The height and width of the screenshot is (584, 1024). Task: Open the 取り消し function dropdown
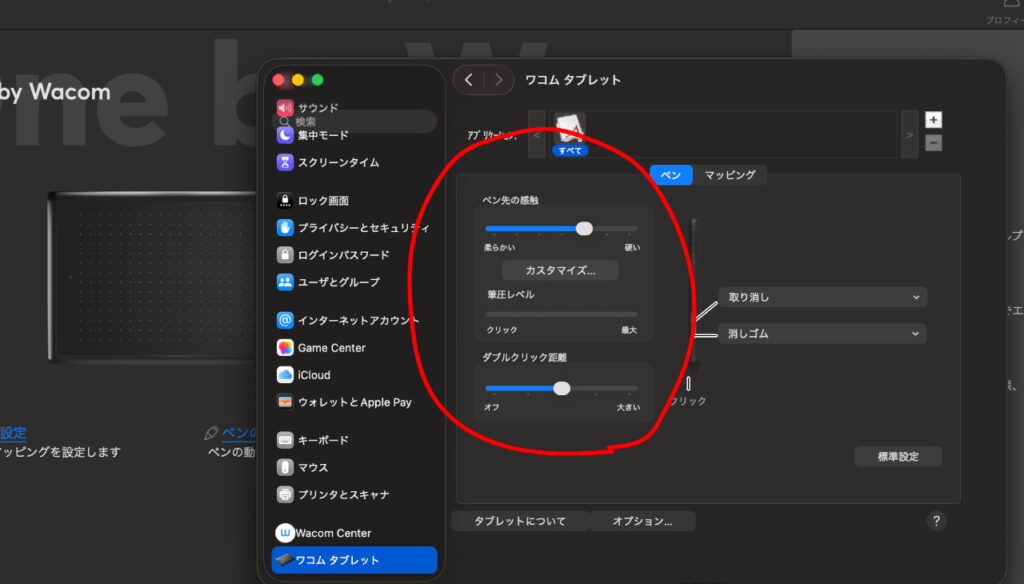[x=822, y=297]
